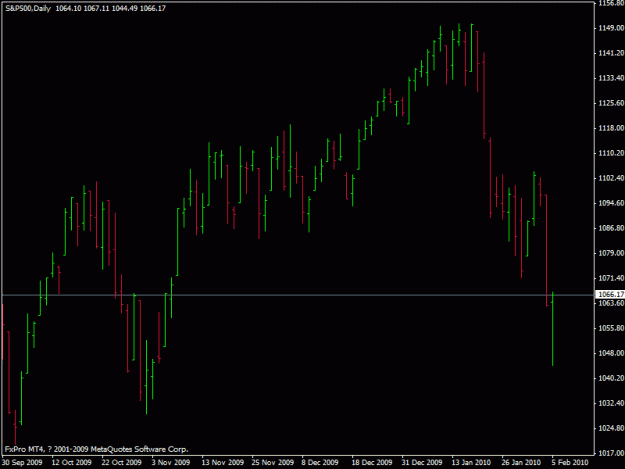Select the 3 Nov 2009 date label

click(x=171, y=462)
